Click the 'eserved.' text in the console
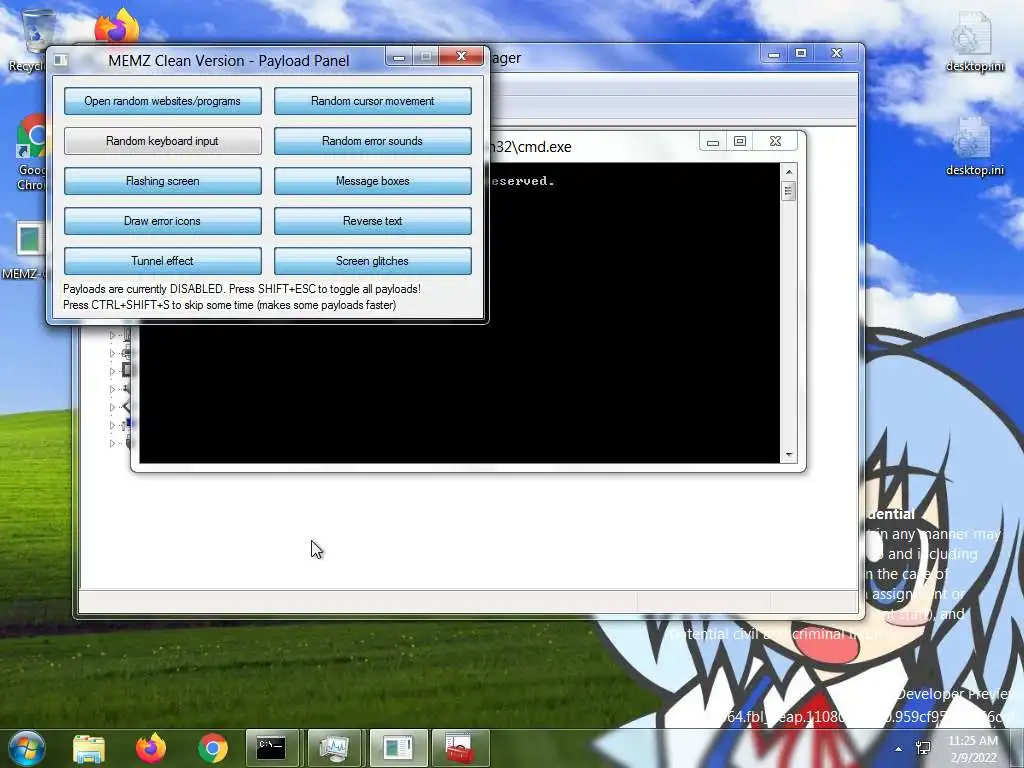Image resolution: width=1024 pixels, height=768 pixels. click(522, 181)
